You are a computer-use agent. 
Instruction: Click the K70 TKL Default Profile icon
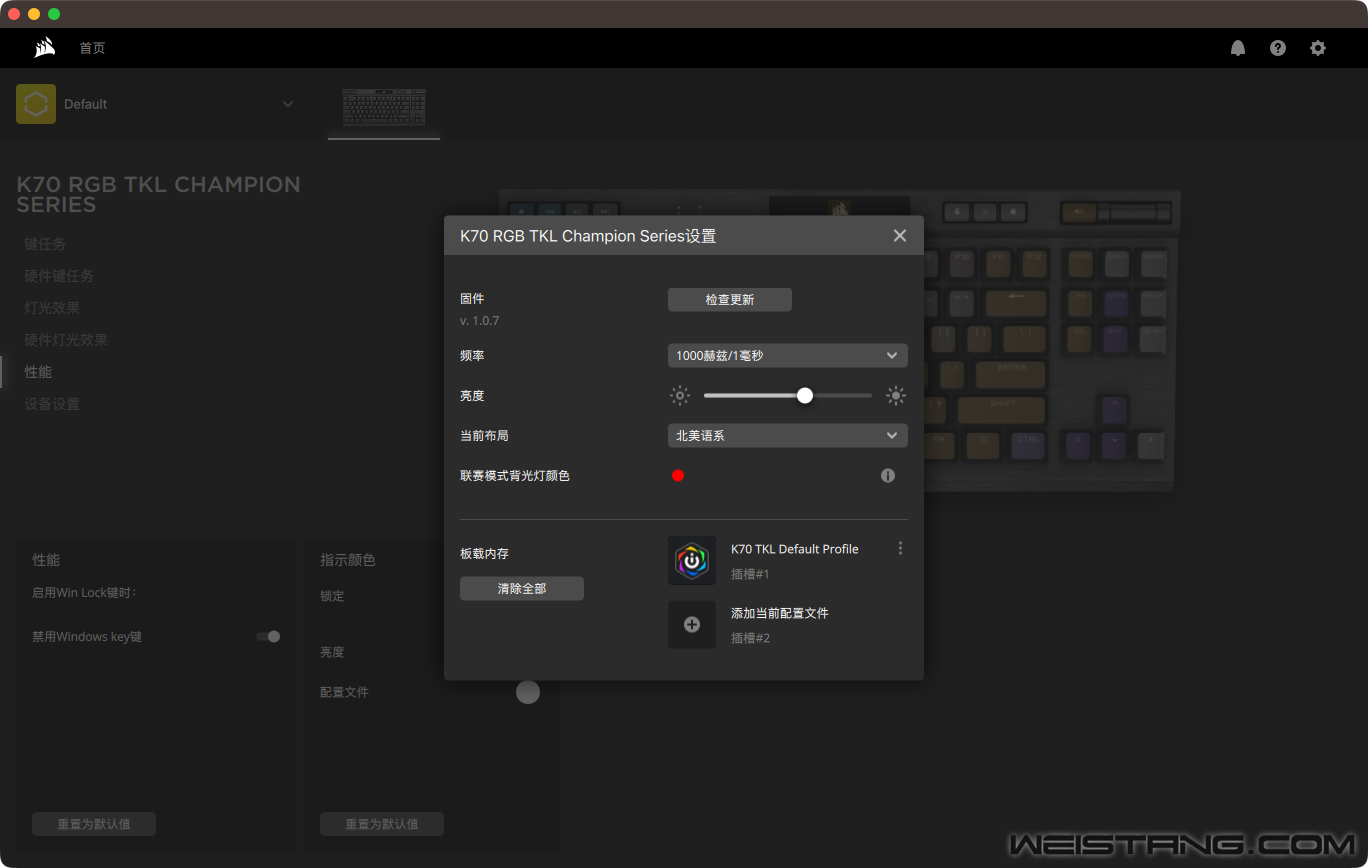tap(692, 560)
